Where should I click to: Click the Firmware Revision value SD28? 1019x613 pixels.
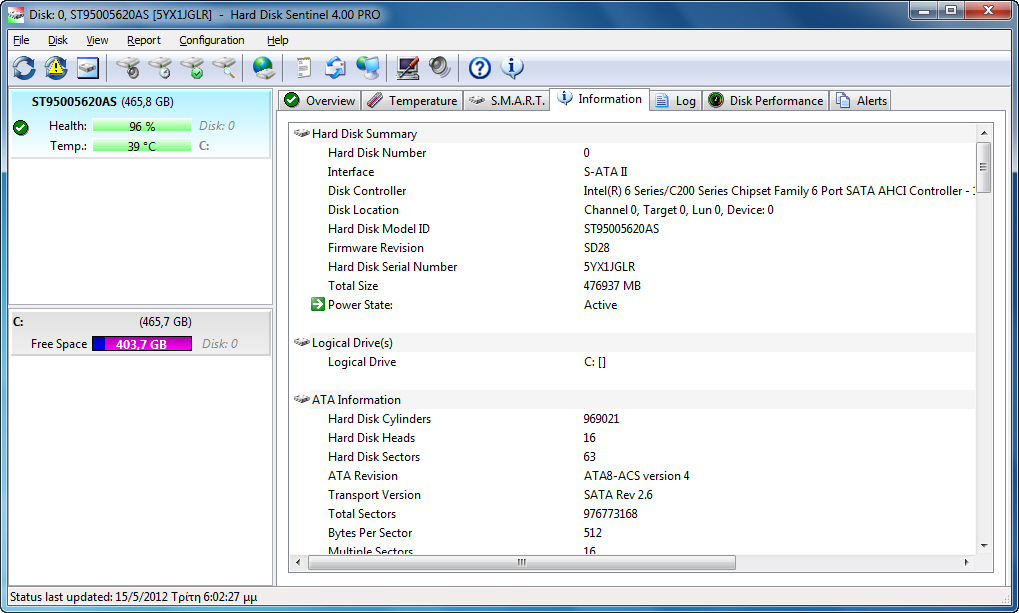(597, 248)
